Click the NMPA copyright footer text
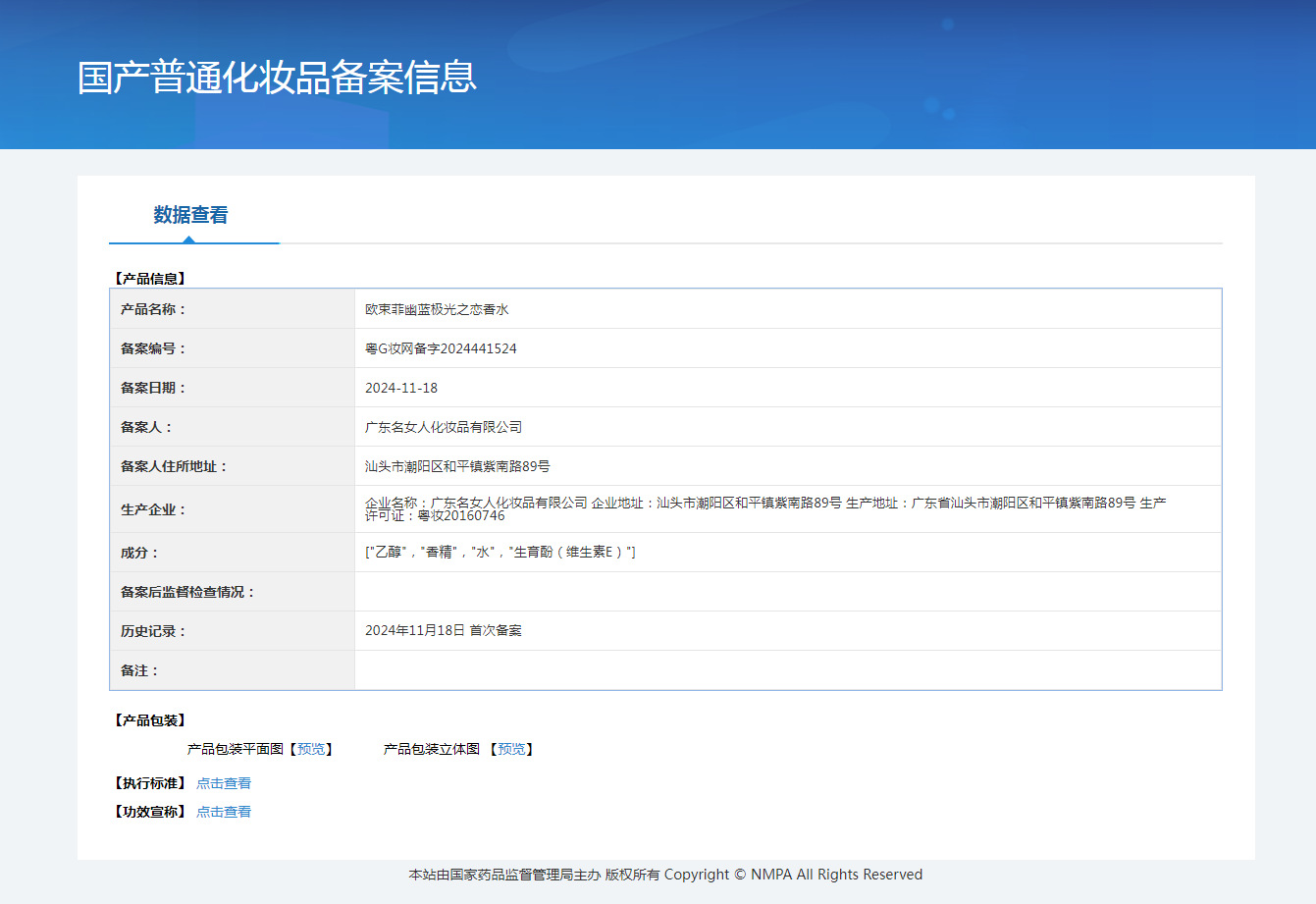The height and width of the screenshot is (904, 1316). [665, 874]
